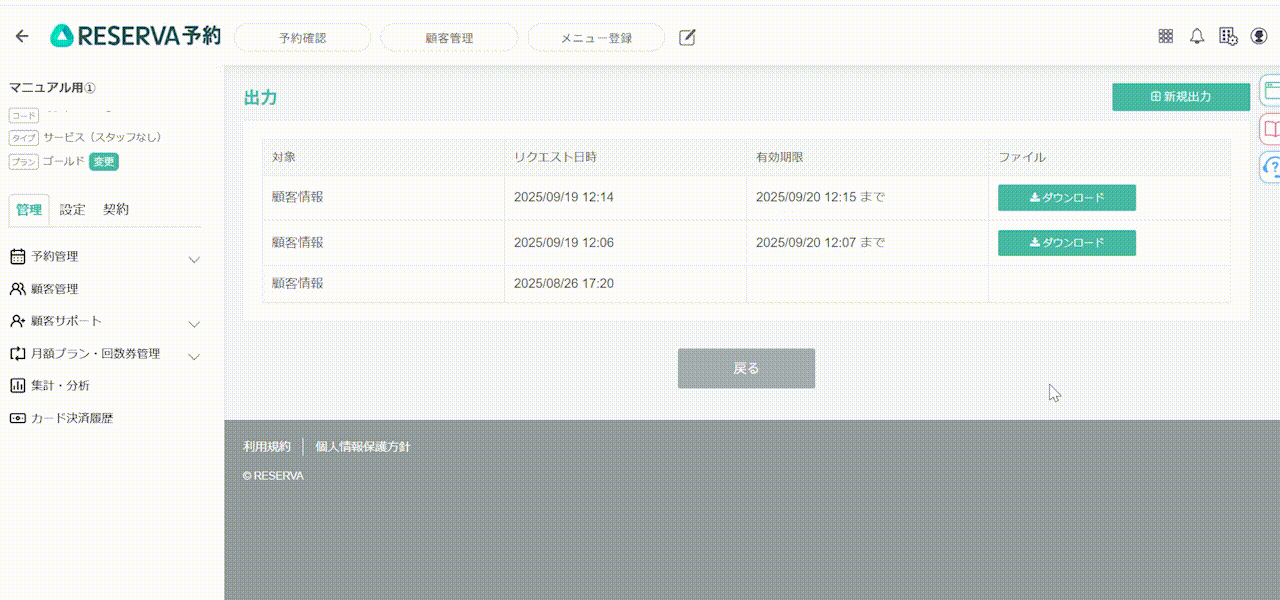Image resolution: width=1280 pixels, height=600 pixels.
Task: Click the マニュアル用① account name
Action: click(x=52, y=88)
